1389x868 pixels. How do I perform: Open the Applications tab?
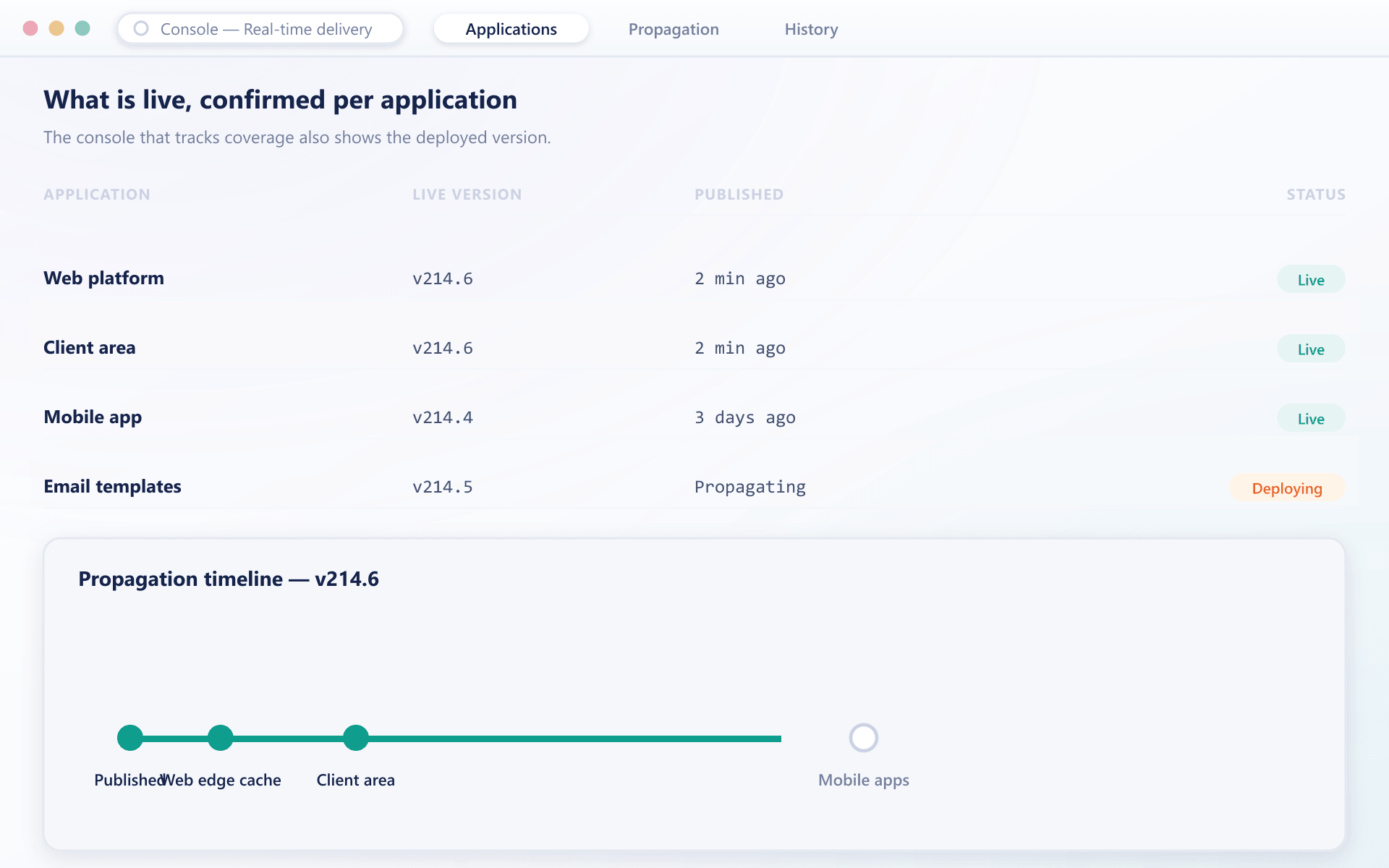pyautogui.click(x=511, y=29)
